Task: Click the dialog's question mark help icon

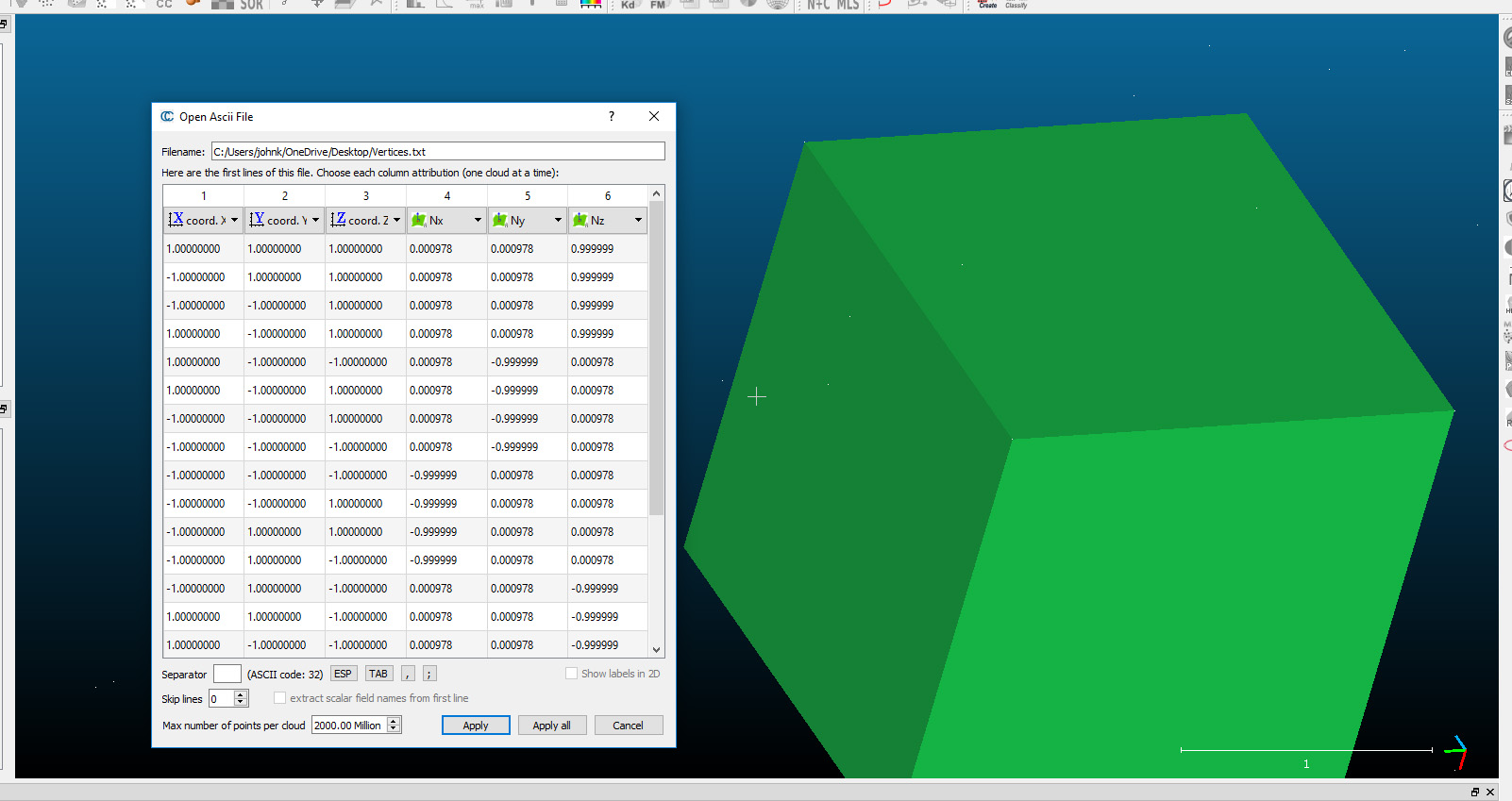Action: click(x=612, y=116)
